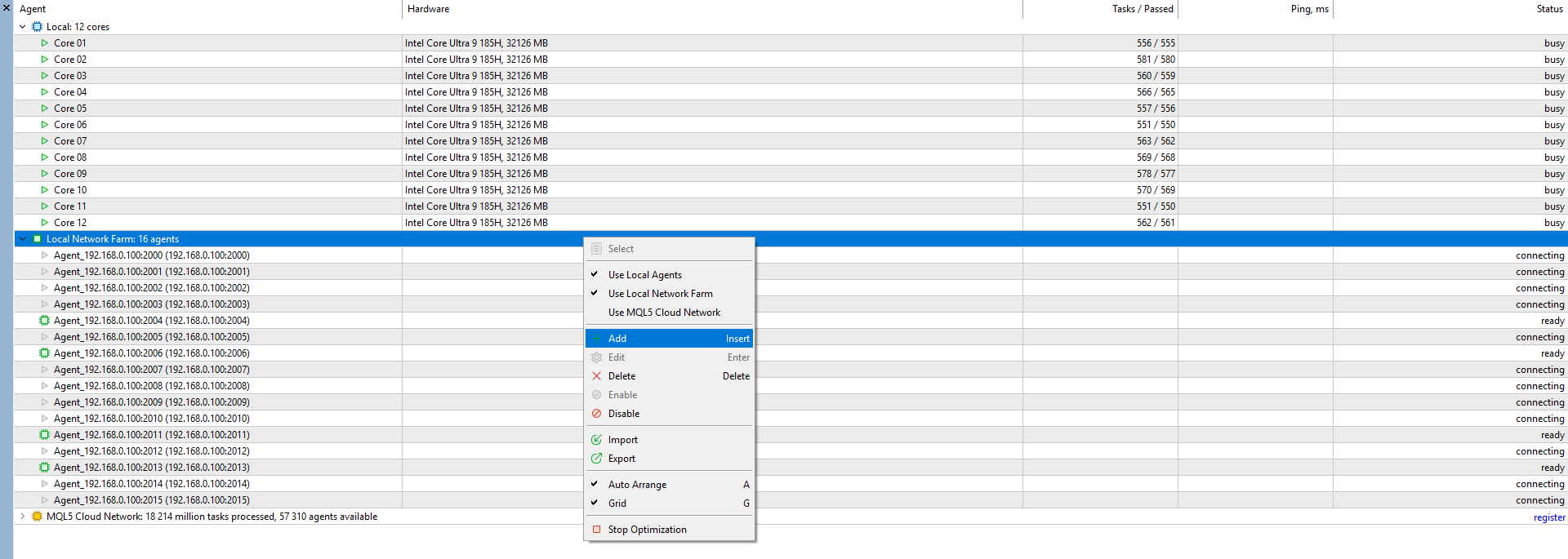The width and height of the screenshot is (1568, 559).
Task: Click the Core 02 play icon
Action: 45,60
